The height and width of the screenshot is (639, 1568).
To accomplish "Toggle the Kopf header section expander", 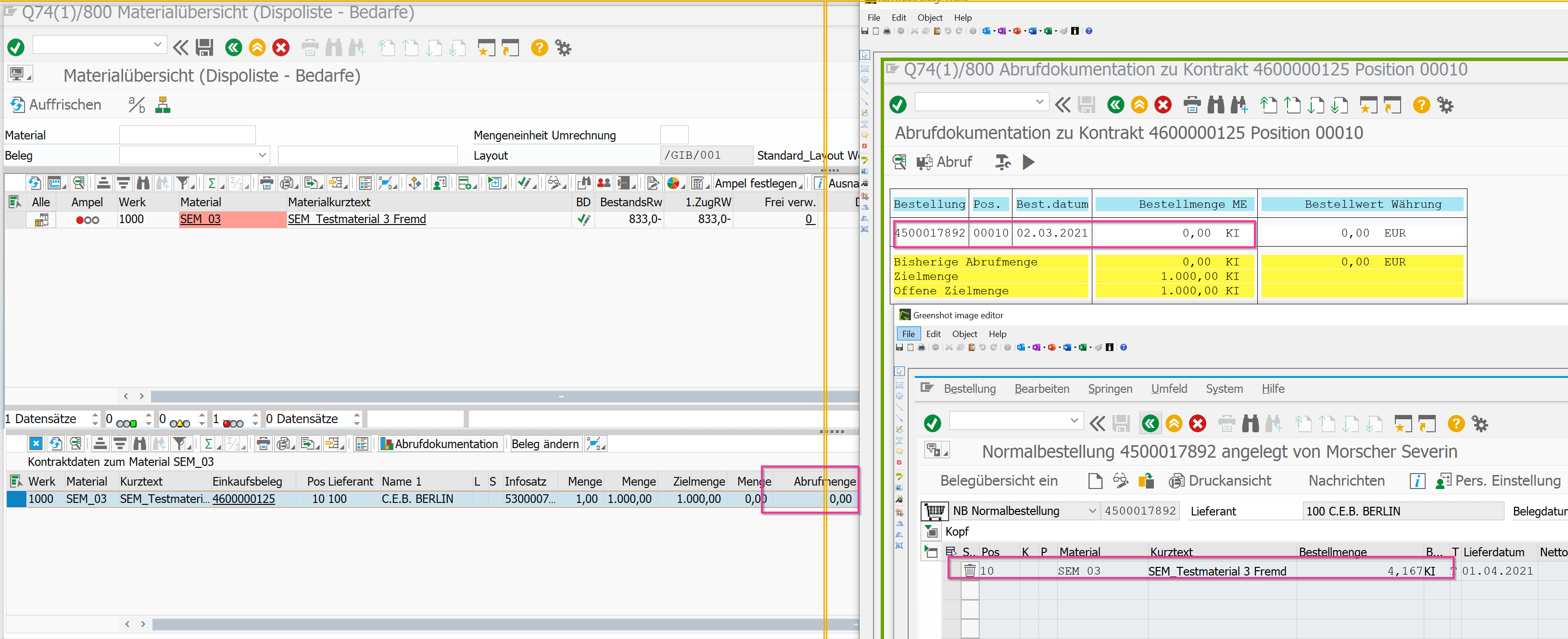I will 931,532.
